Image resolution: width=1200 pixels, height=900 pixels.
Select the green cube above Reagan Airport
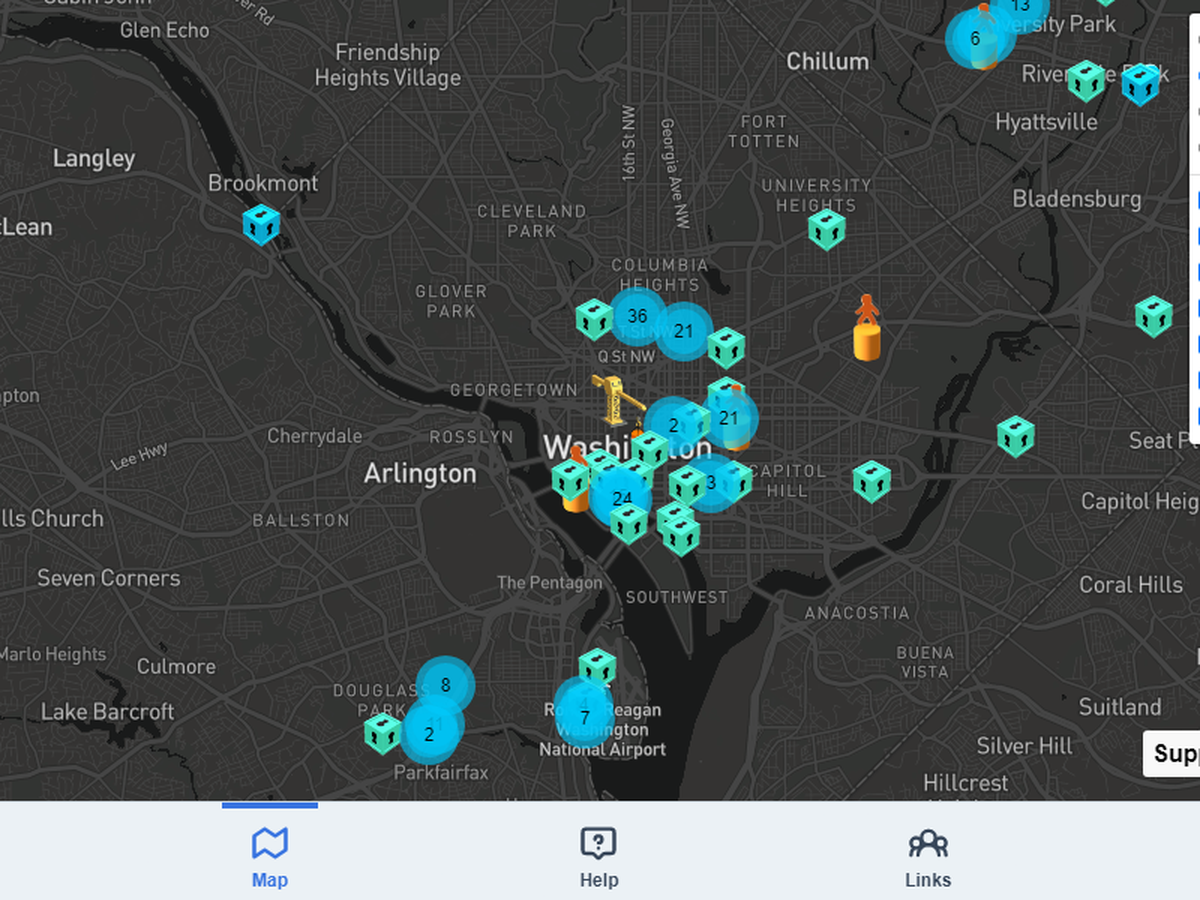pyautogui.click(x=597, y=668)
